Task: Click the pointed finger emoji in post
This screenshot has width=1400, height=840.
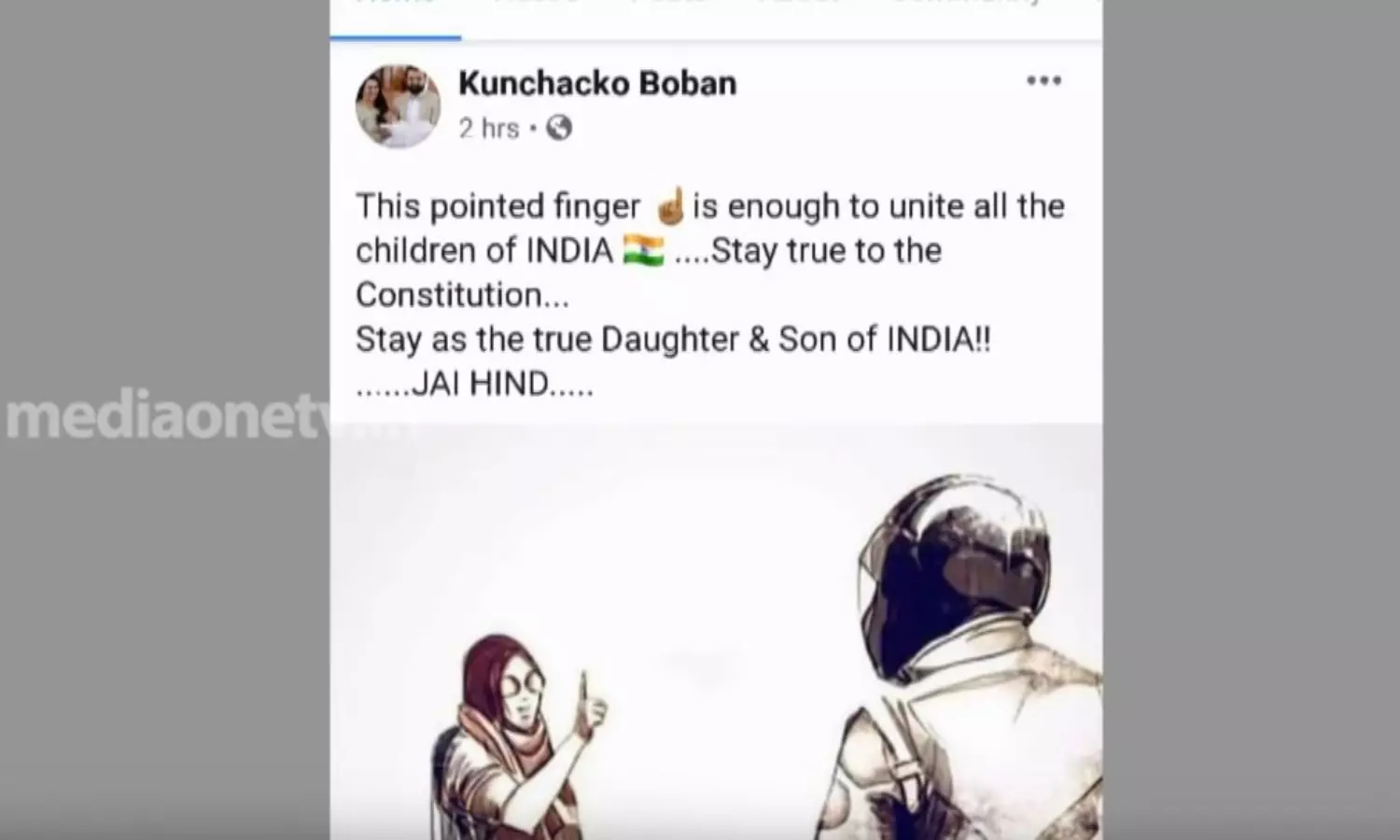Action: pyautogui.click(x=670, y=206)
